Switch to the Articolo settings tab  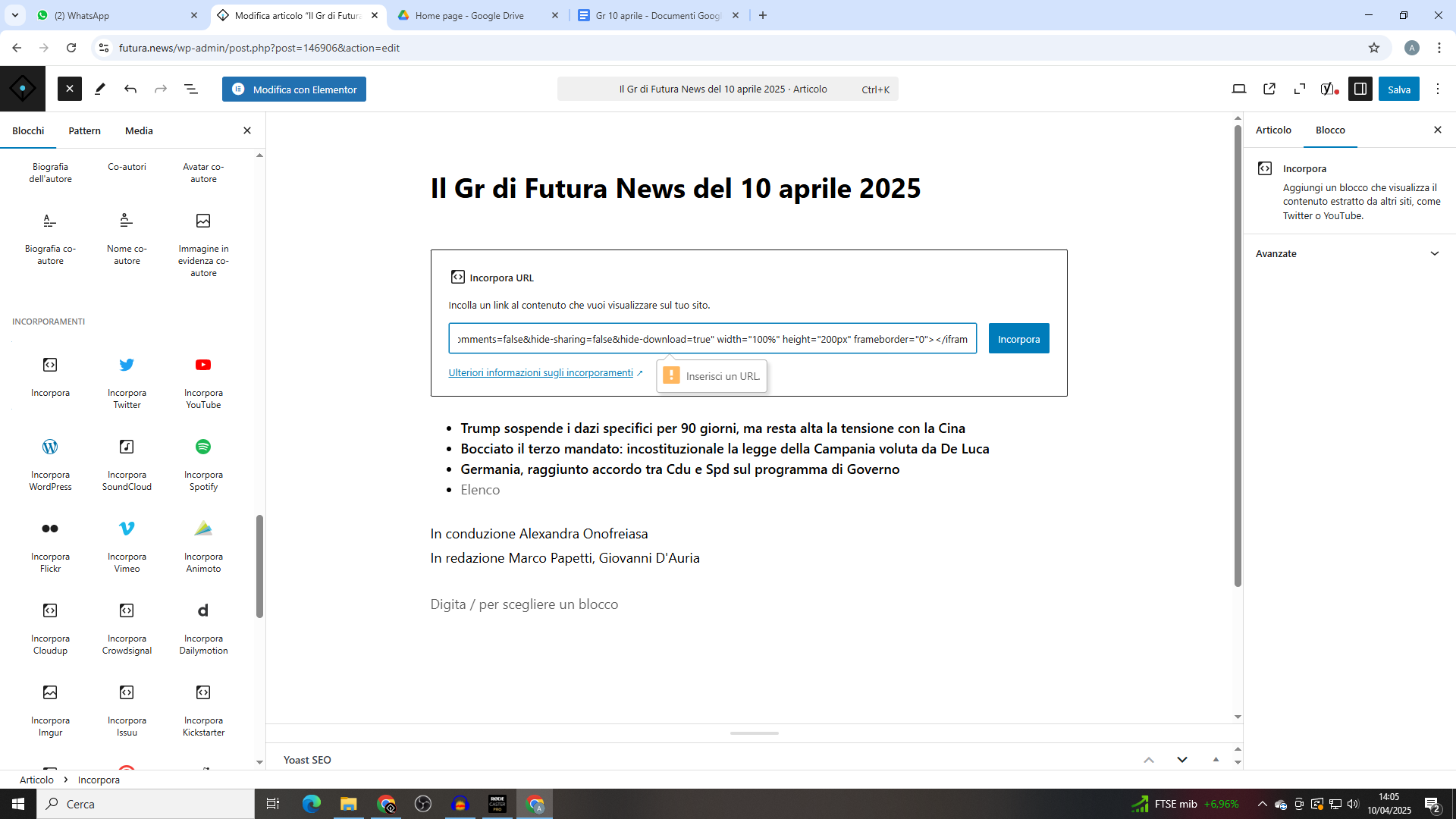coord(1273,130)
